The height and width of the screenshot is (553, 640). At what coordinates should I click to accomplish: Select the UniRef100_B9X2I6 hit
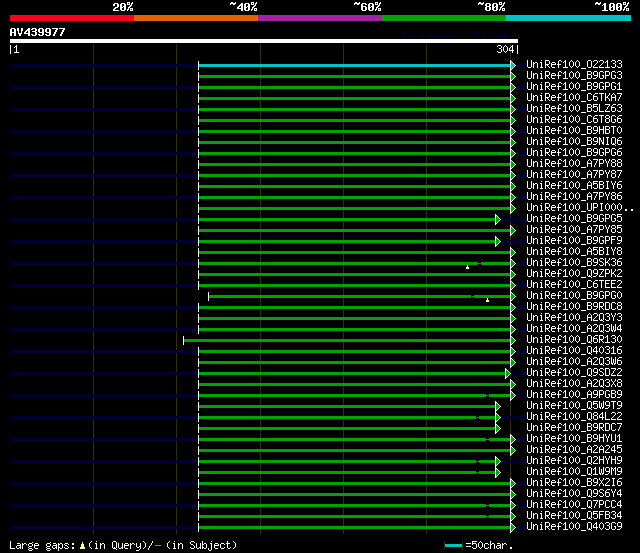tap(574, 483)
